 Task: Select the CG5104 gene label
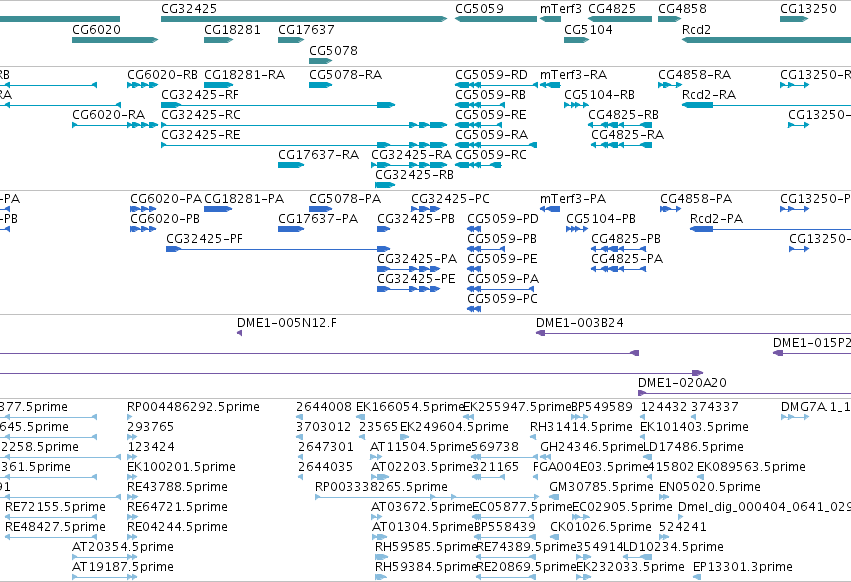[x=588, y=29]
